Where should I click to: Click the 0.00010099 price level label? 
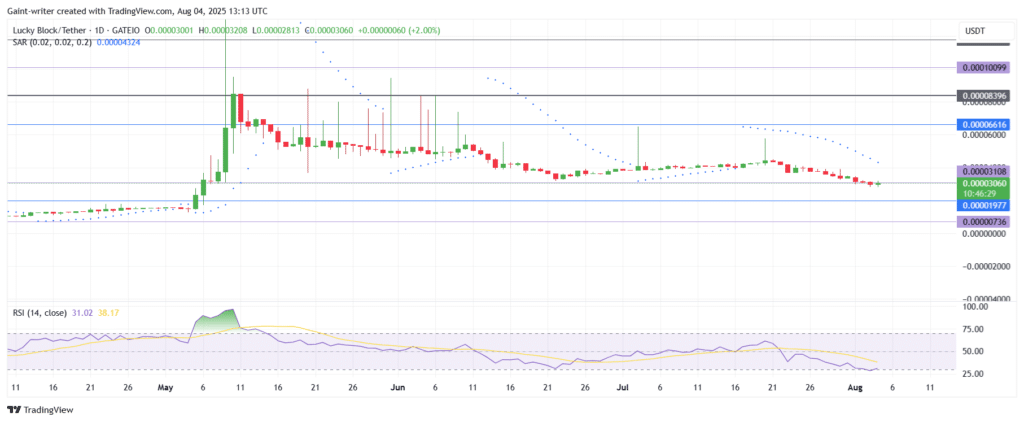[x=983, y=67]
